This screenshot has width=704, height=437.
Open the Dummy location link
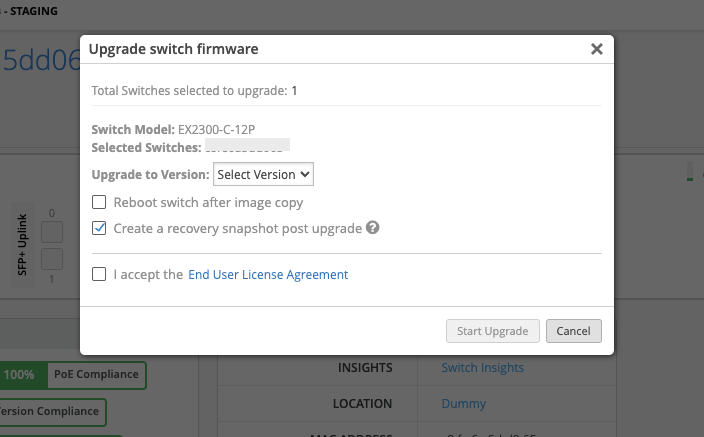pos(463,404)
